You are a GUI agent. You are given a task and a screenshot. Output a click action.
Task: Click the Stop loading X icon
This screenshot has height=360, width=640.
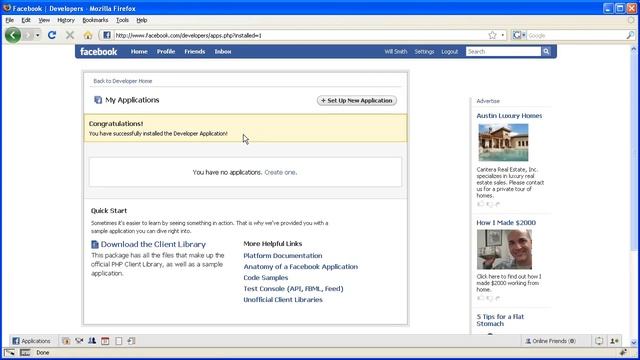(x=70, y=35)
